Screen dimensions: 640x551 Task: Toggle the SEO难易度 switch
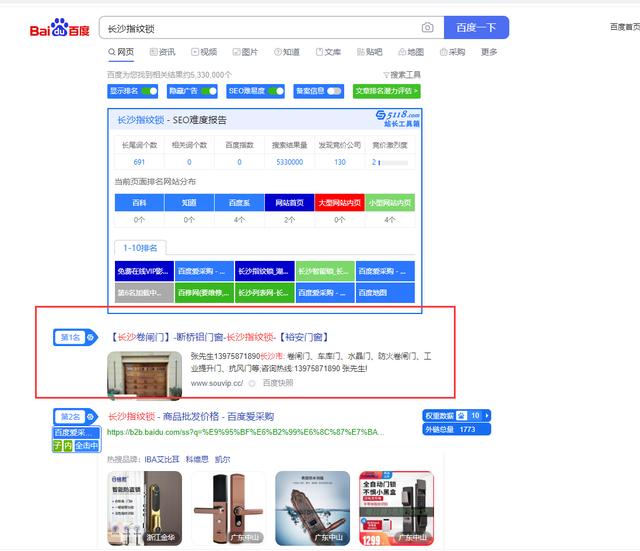click(x=276, y=91)
